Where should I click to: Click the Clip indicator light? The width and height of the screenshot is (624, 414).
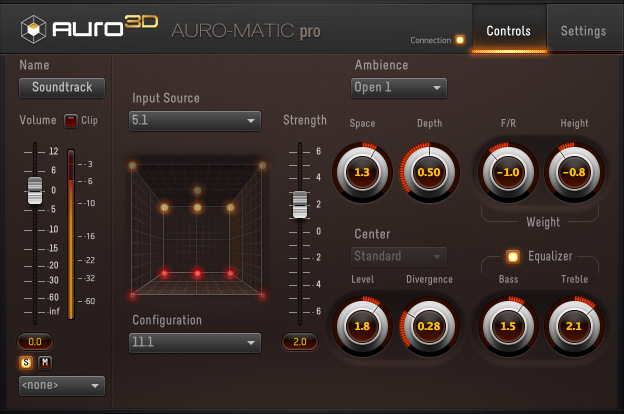(x=71, y=121)
